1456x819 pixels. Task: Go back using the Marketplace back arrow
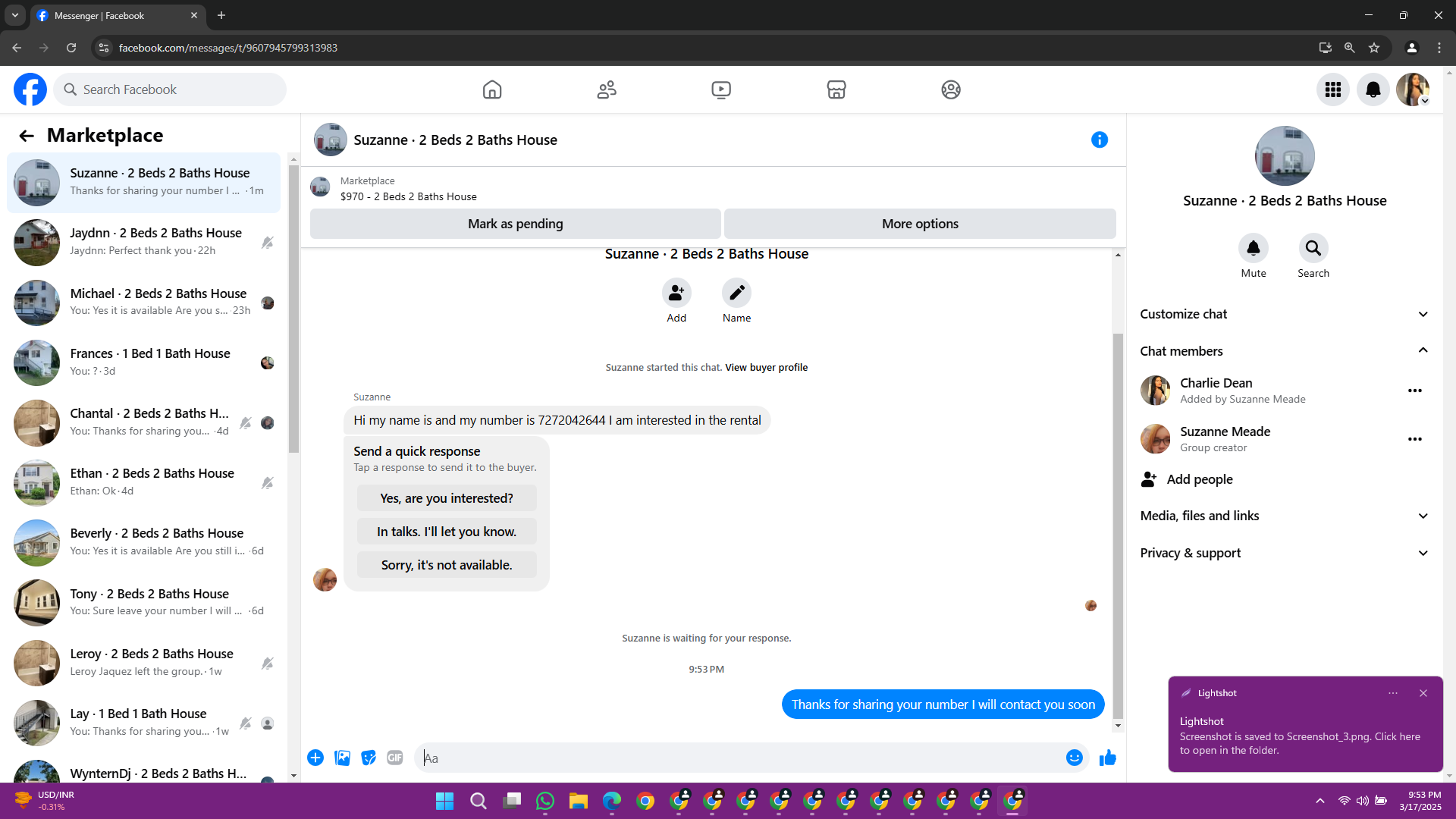coord(27,136)
